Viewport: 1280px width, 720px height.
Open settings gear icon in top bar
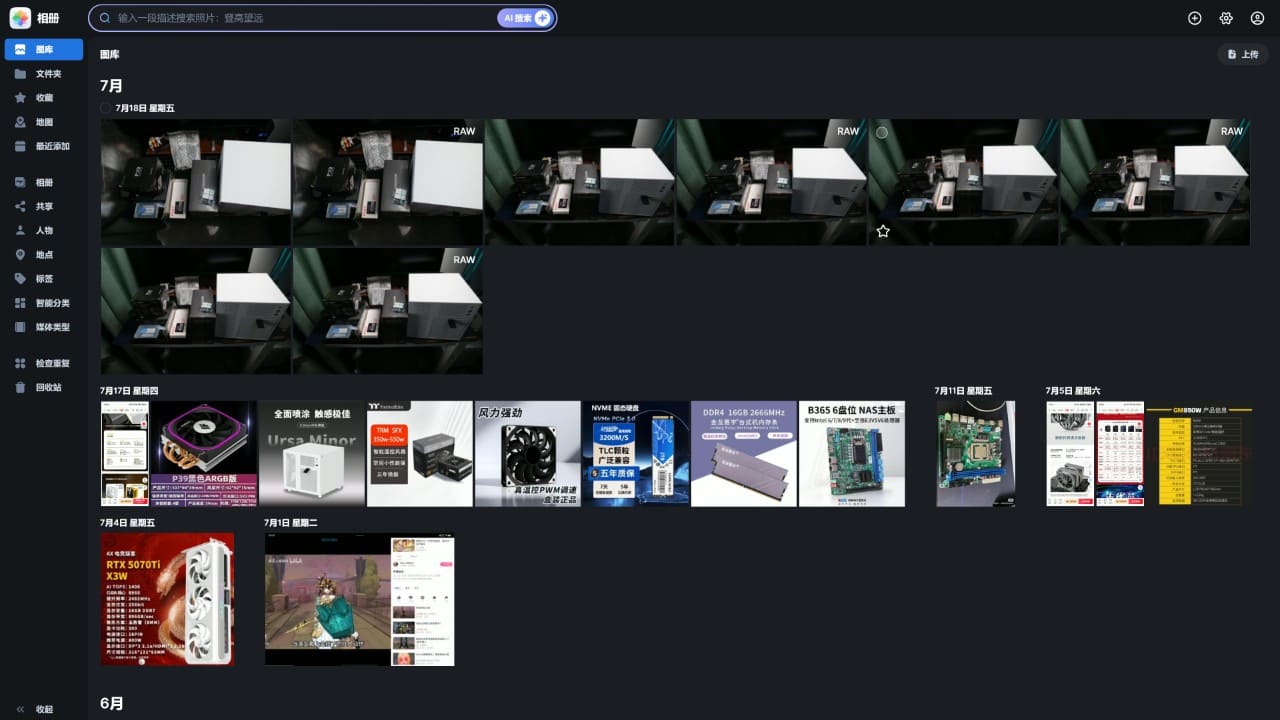point(1226,18)
